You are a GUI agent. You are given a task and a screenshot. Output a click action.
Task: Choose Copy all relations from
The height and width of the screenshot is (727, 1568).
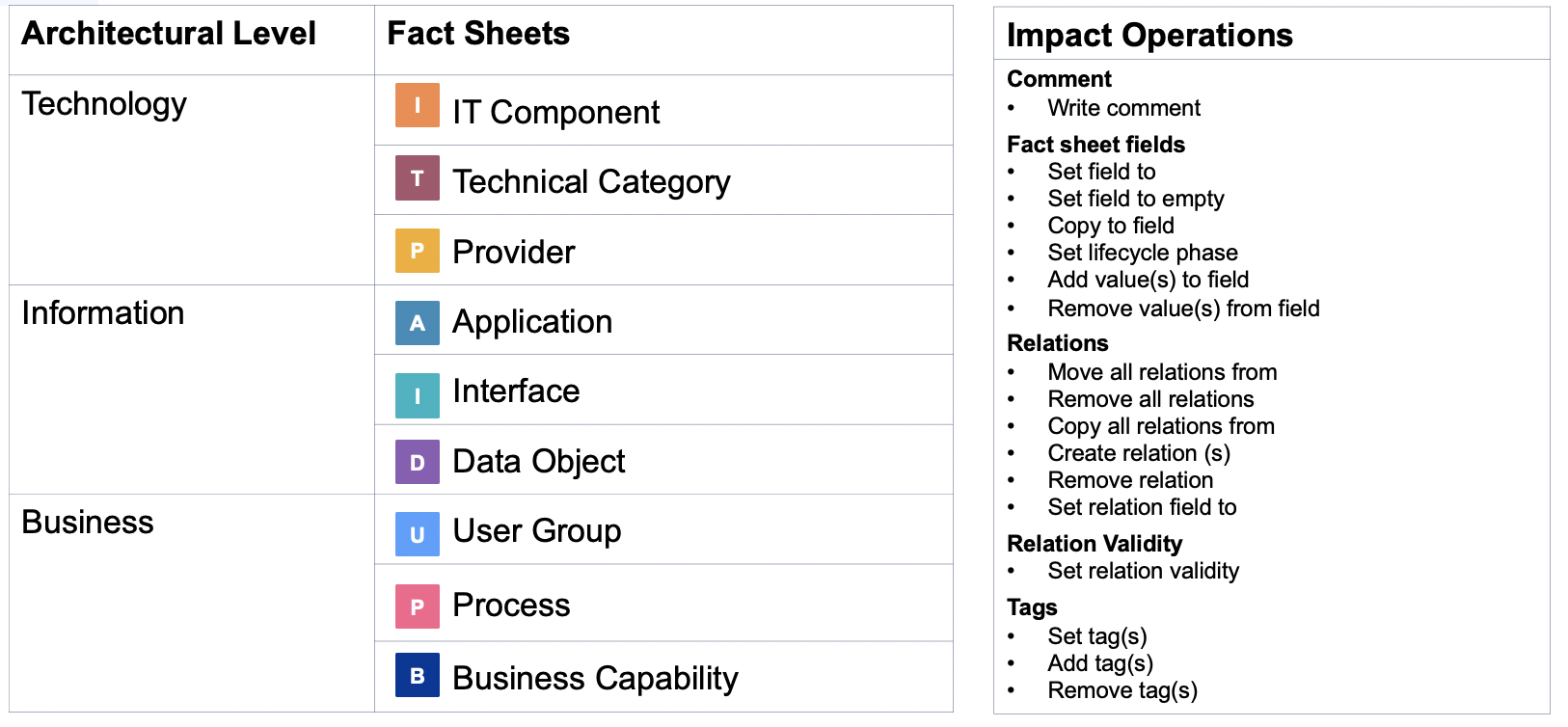(x=1161, y=426)
